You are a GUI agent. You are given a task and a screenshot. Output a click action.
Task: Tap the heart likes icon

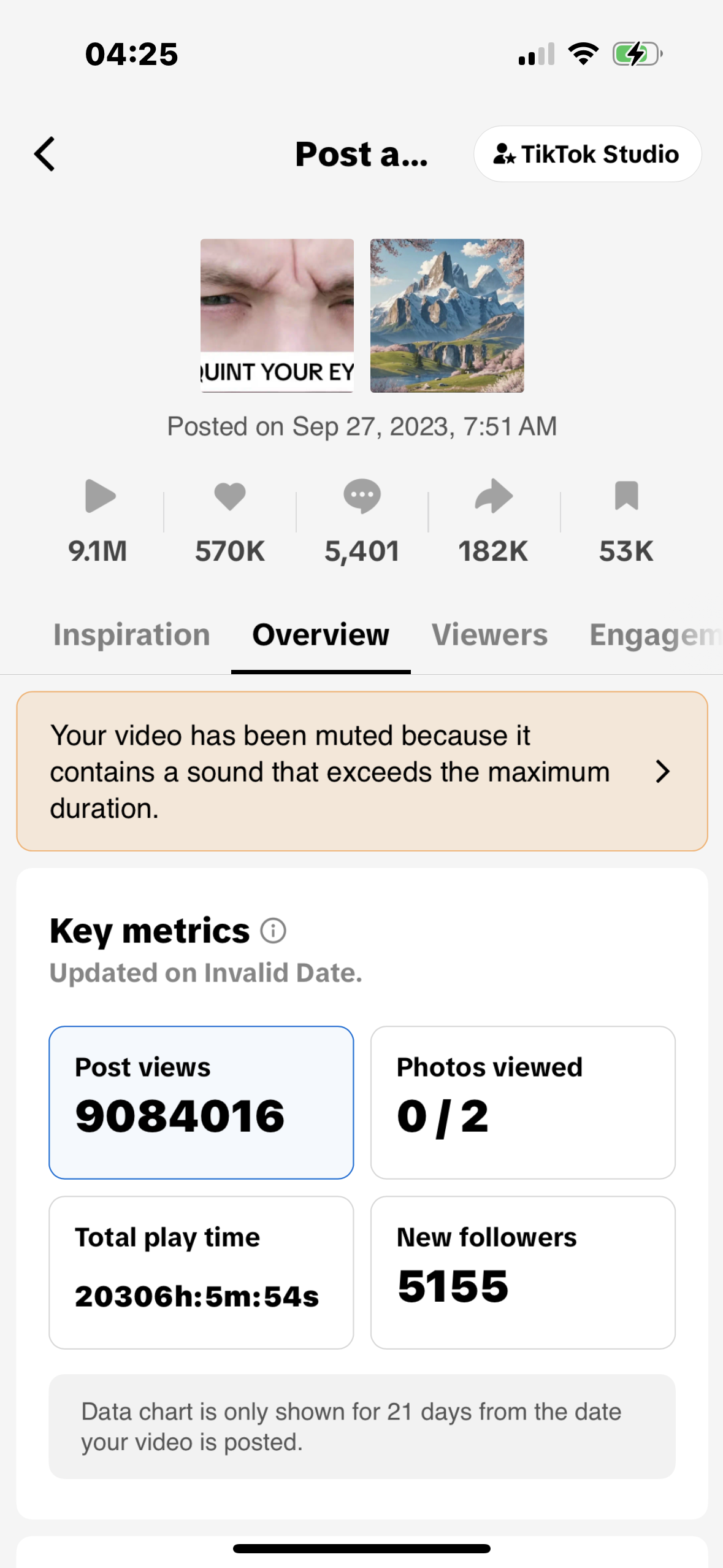coord(230,496)
